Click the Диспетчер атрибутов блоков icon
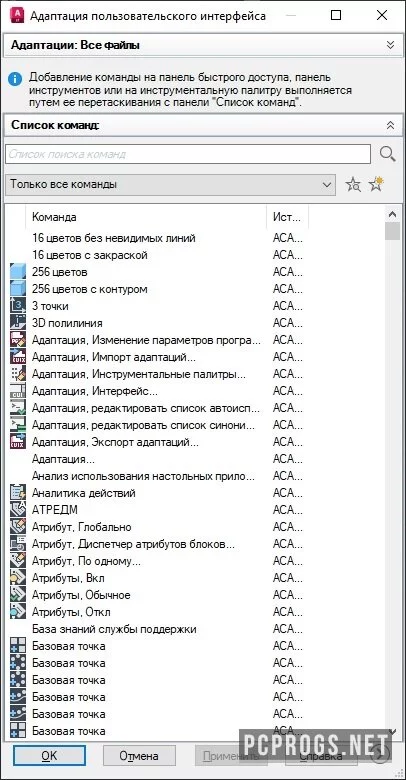Screen dimensions: 406x780 pyautogui.click(x=18, y=544)
